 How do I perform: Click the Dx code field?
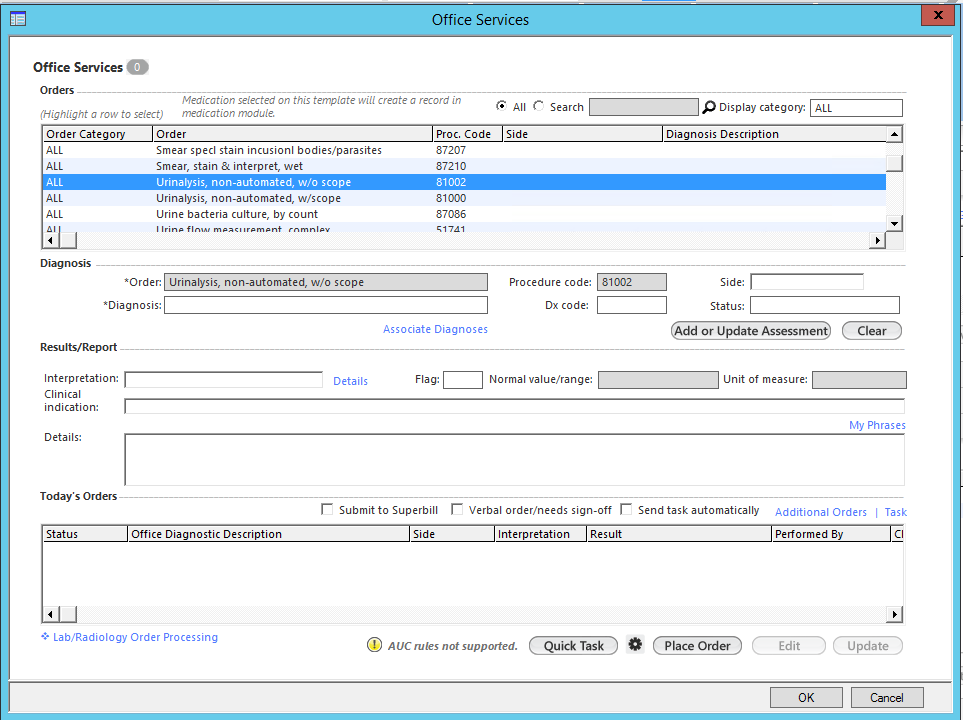click(631, 305)
